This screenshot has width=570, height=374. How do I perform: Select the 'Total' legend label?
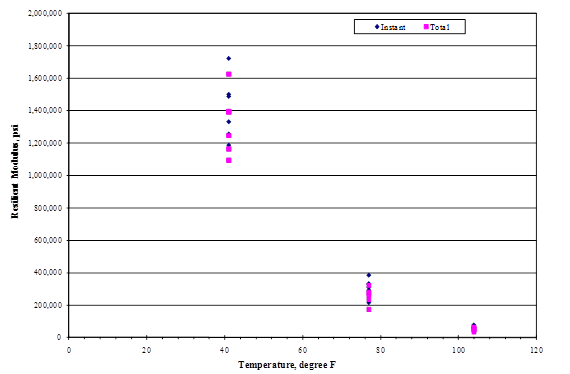(x=440, y=27)
